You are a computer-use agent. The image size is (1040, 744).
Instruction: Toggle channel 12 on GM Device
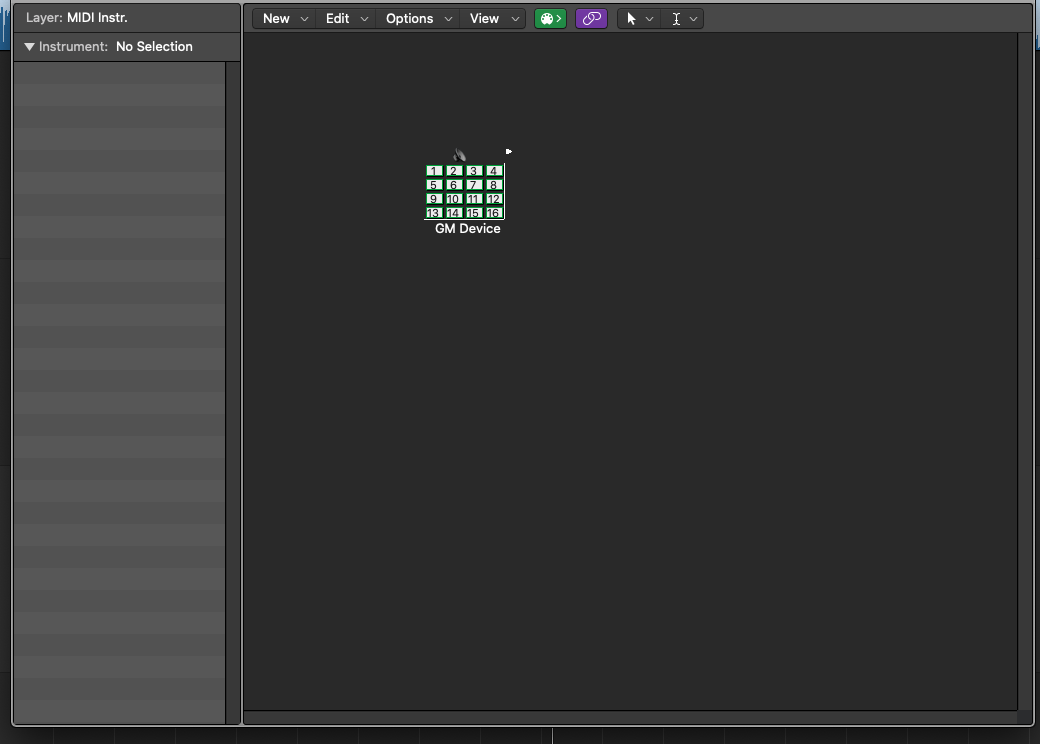point(493,199)
